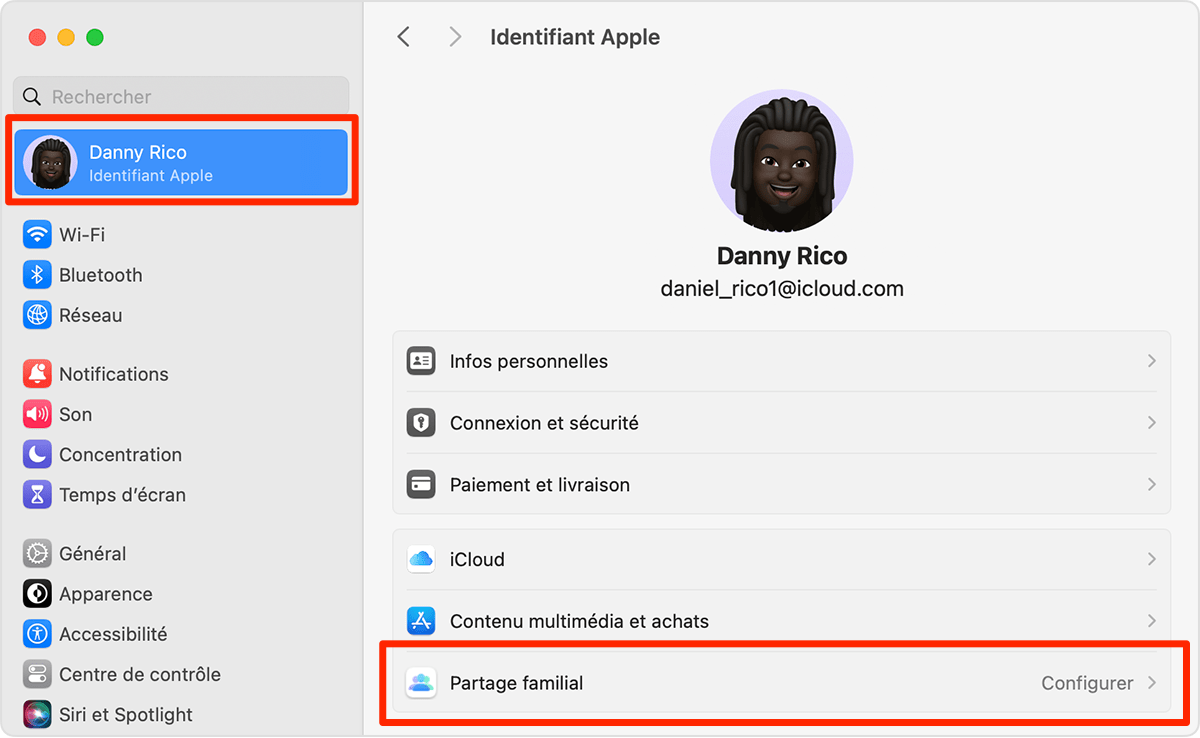
Task: Click in the Rechercher search field
Action: tap(181, 96)
